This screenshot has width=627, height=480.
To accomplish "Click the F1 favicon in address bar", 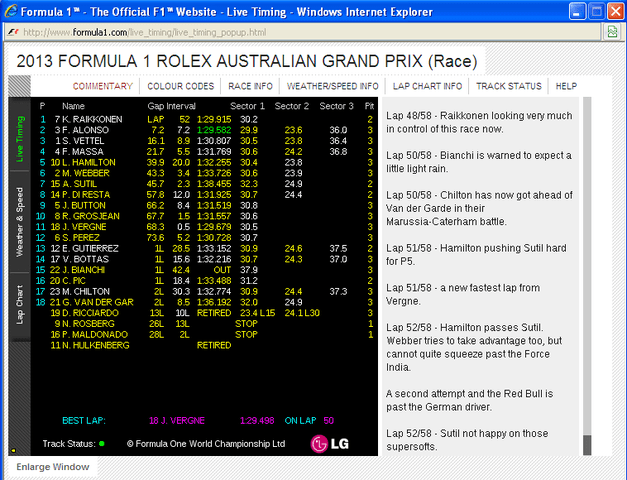I will pos(13,32).
